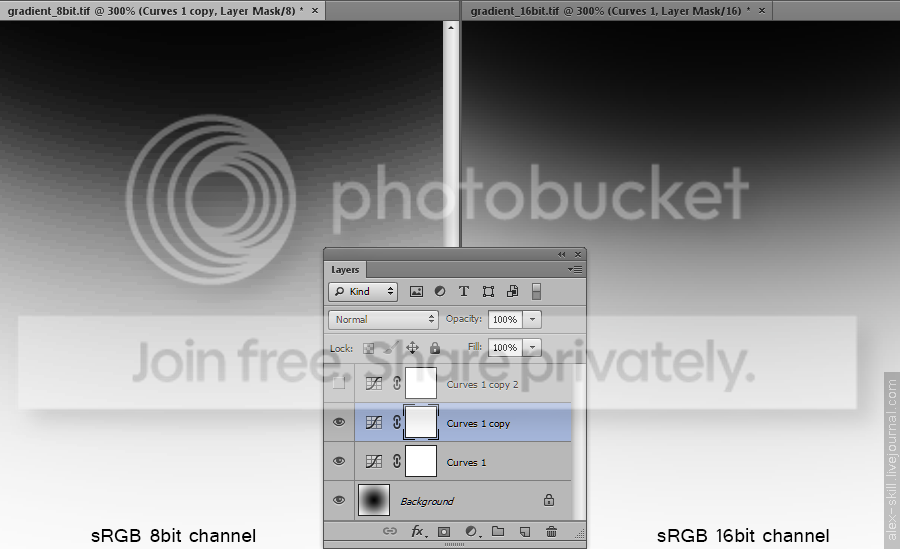
Task: Open the Layers panel tab
Action: 345,270
